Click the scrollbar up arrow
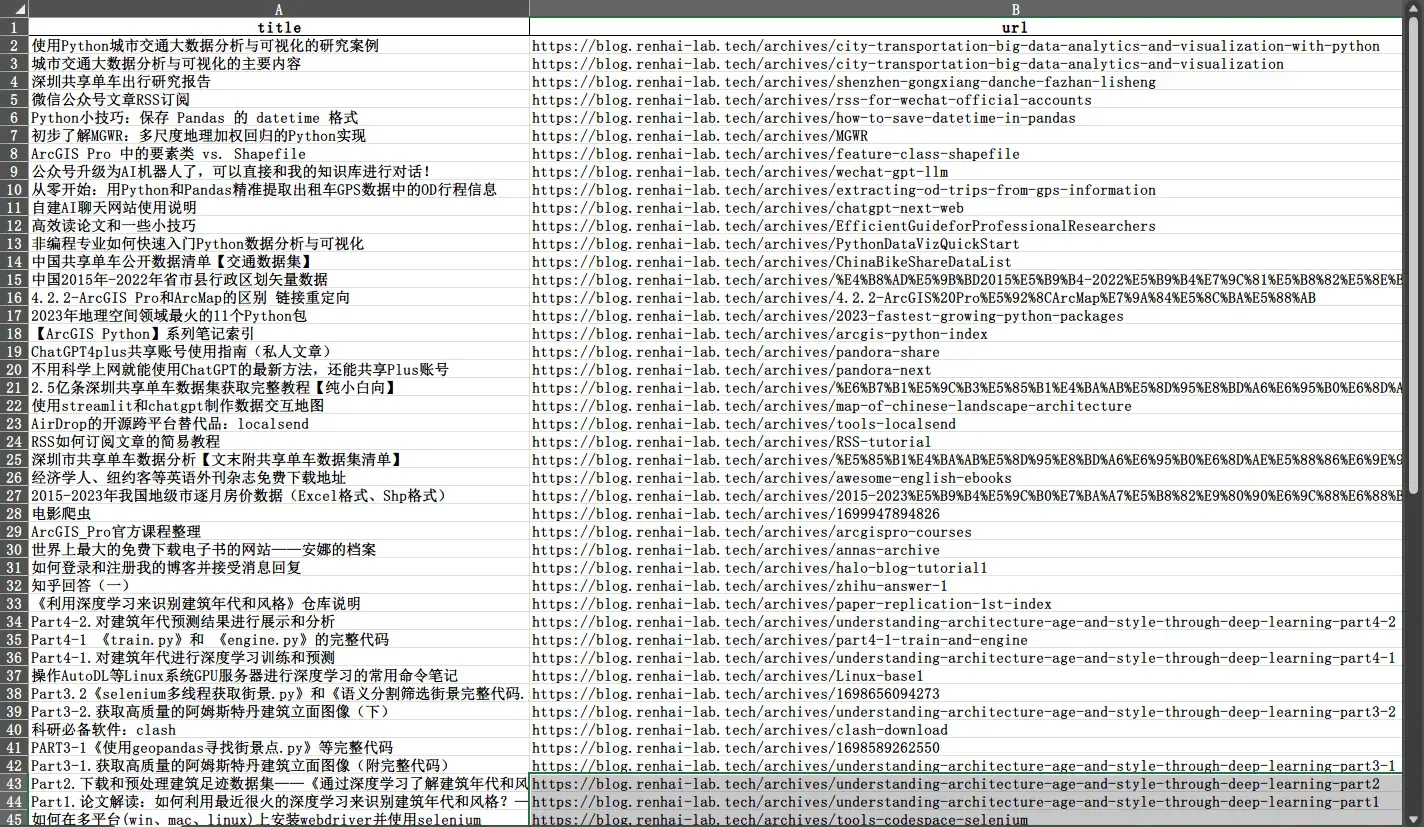The height and width of the screenshot is (827, 1424). pyautogui.click(x=1413, y=8)
